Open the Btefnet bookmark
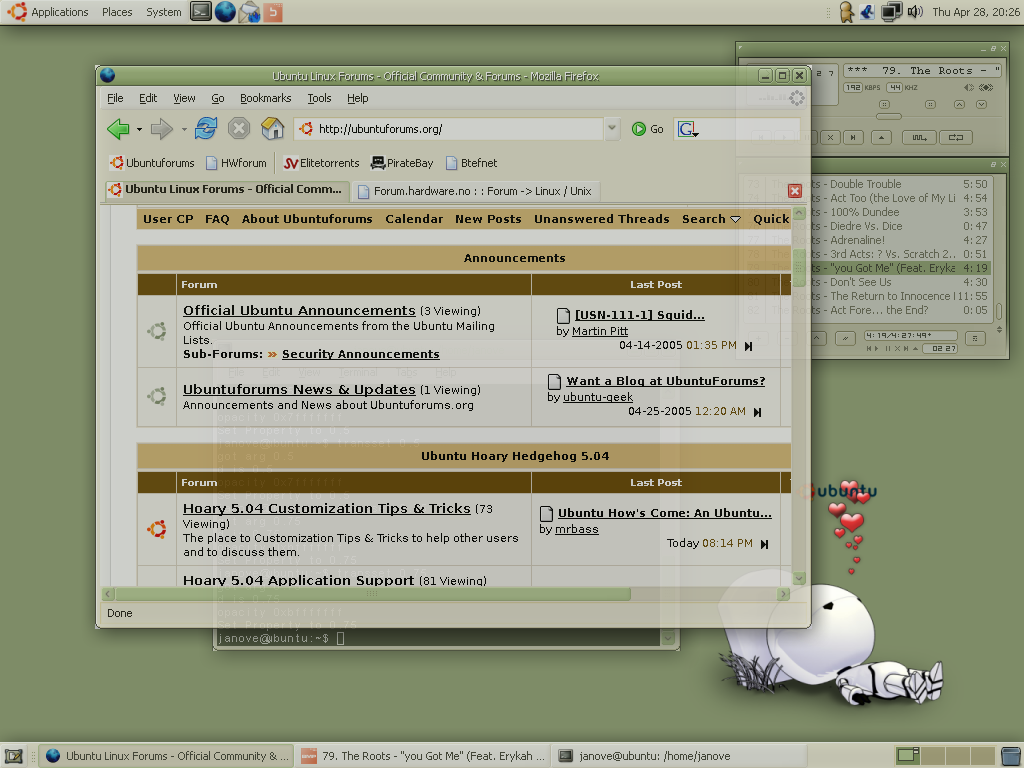Image resolution: width=1024 pixels, height=768 pixels. 471,163
